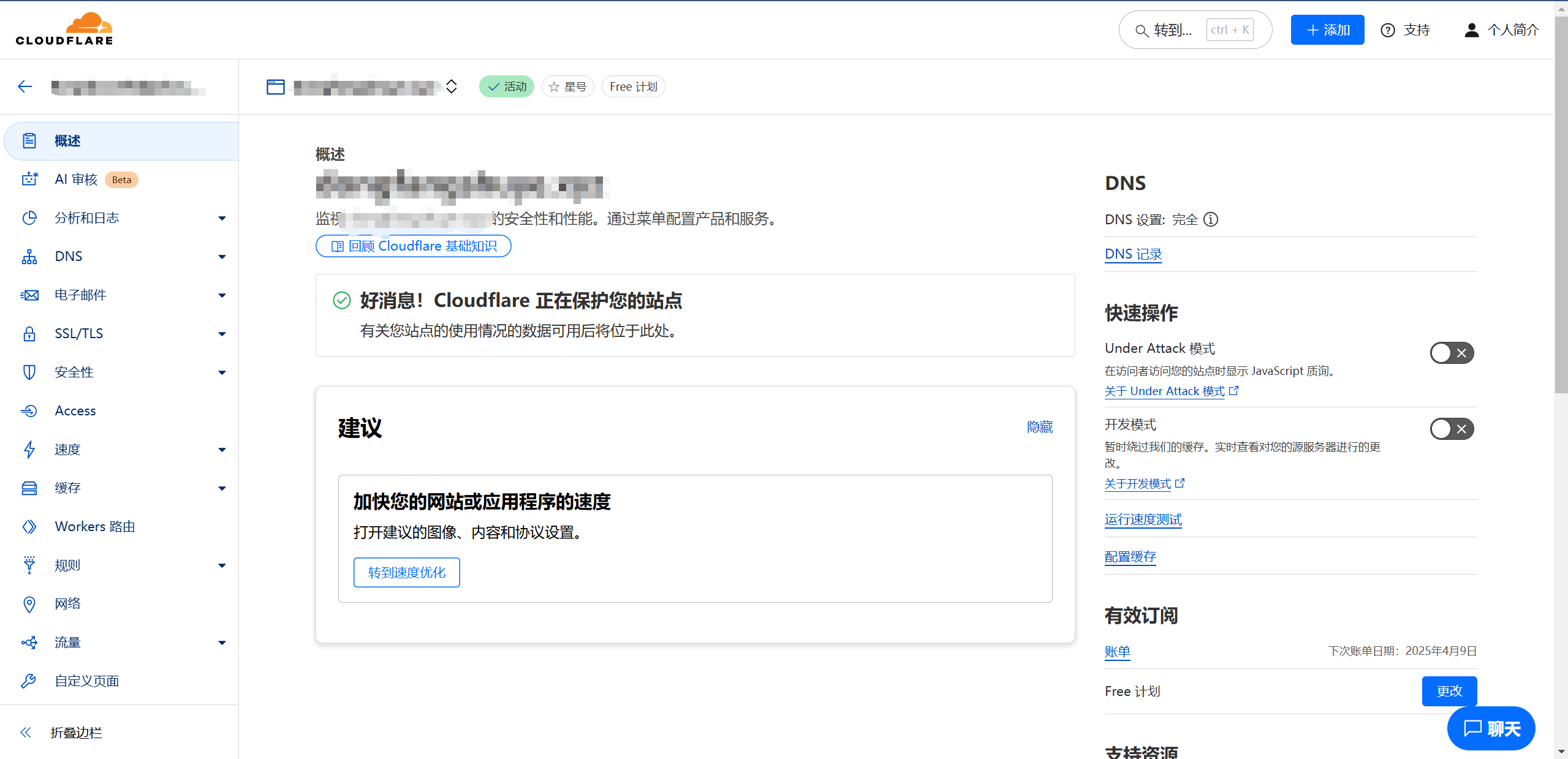Viewport: 1568px width, 759px height.
Task: Click the 配置缓存 link
Action: 1131,557
